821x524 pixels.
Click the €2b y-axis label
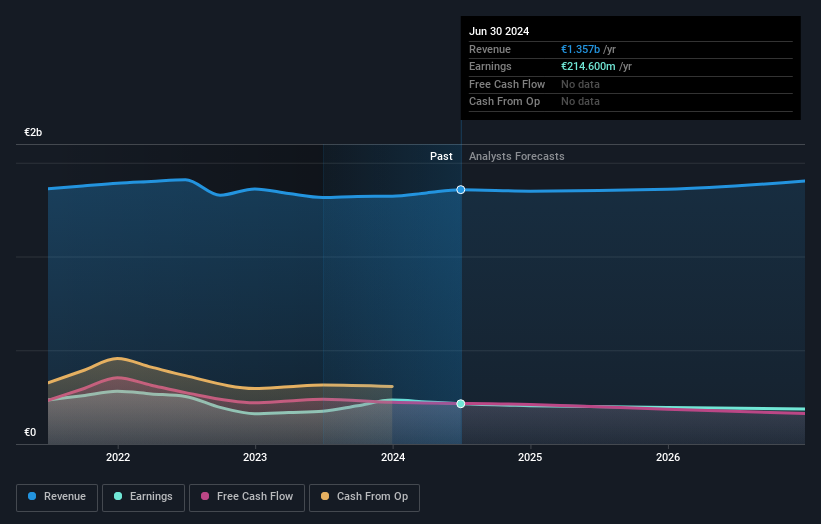[x=33, y=132]
